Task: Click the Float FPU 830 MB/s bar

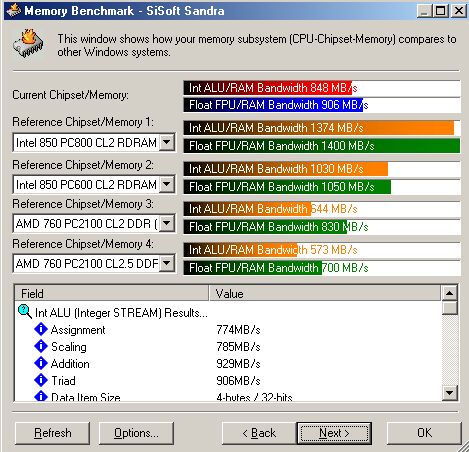Action: tap(265, 227)
